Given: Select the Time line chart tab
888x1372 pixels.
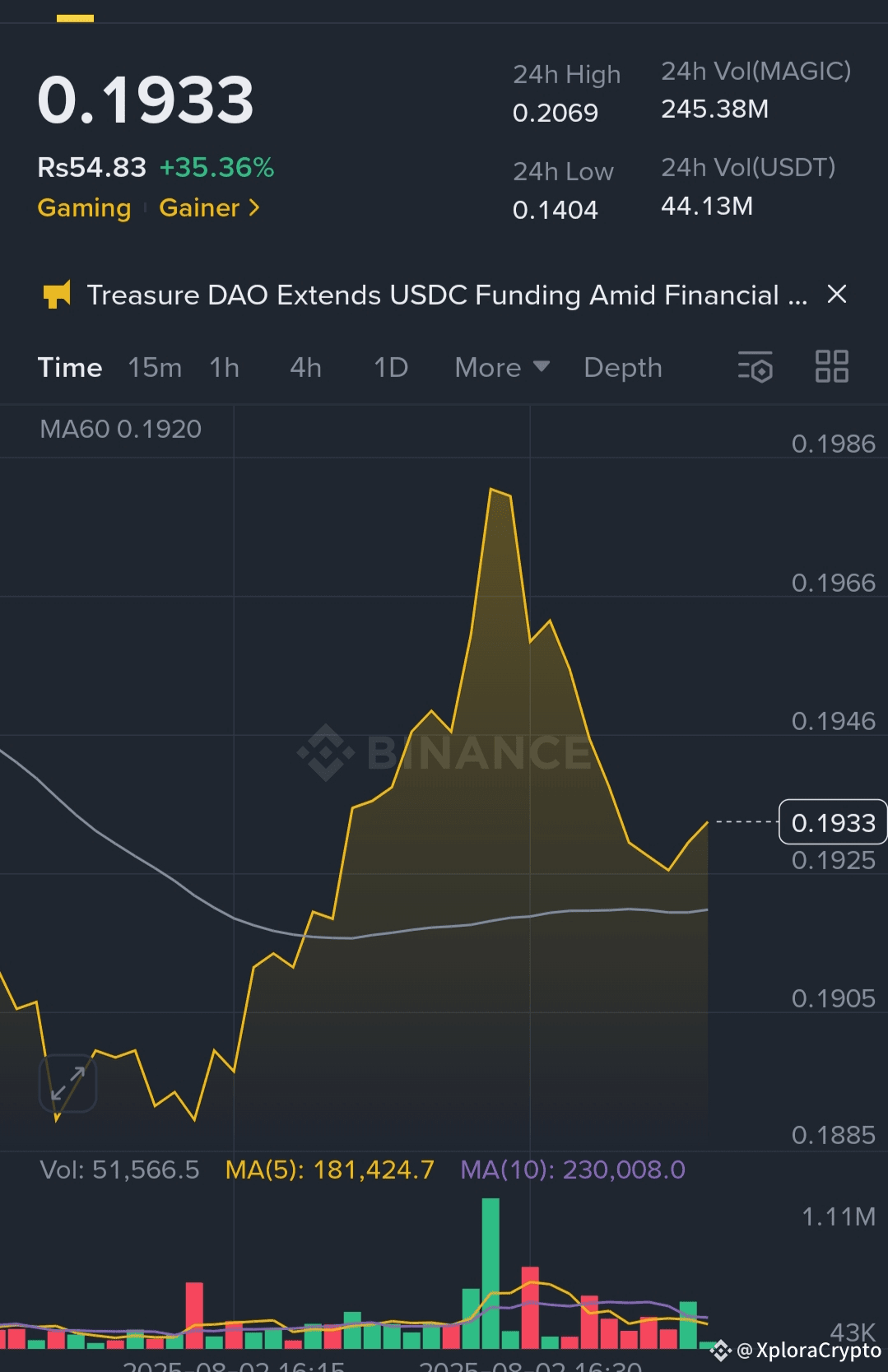Looking at the screenshot, I should pyautogui.click(x=70, y=367).
